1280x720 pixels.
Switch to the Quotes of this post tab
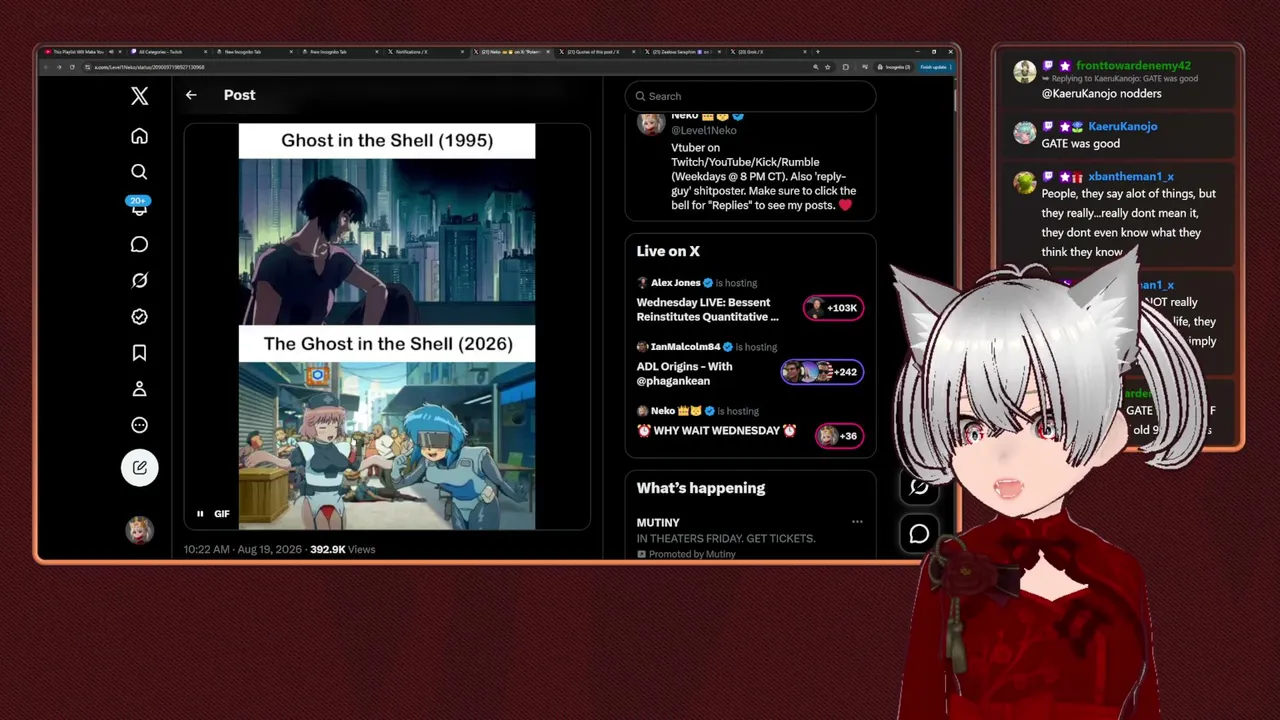[x=596, y=52]
